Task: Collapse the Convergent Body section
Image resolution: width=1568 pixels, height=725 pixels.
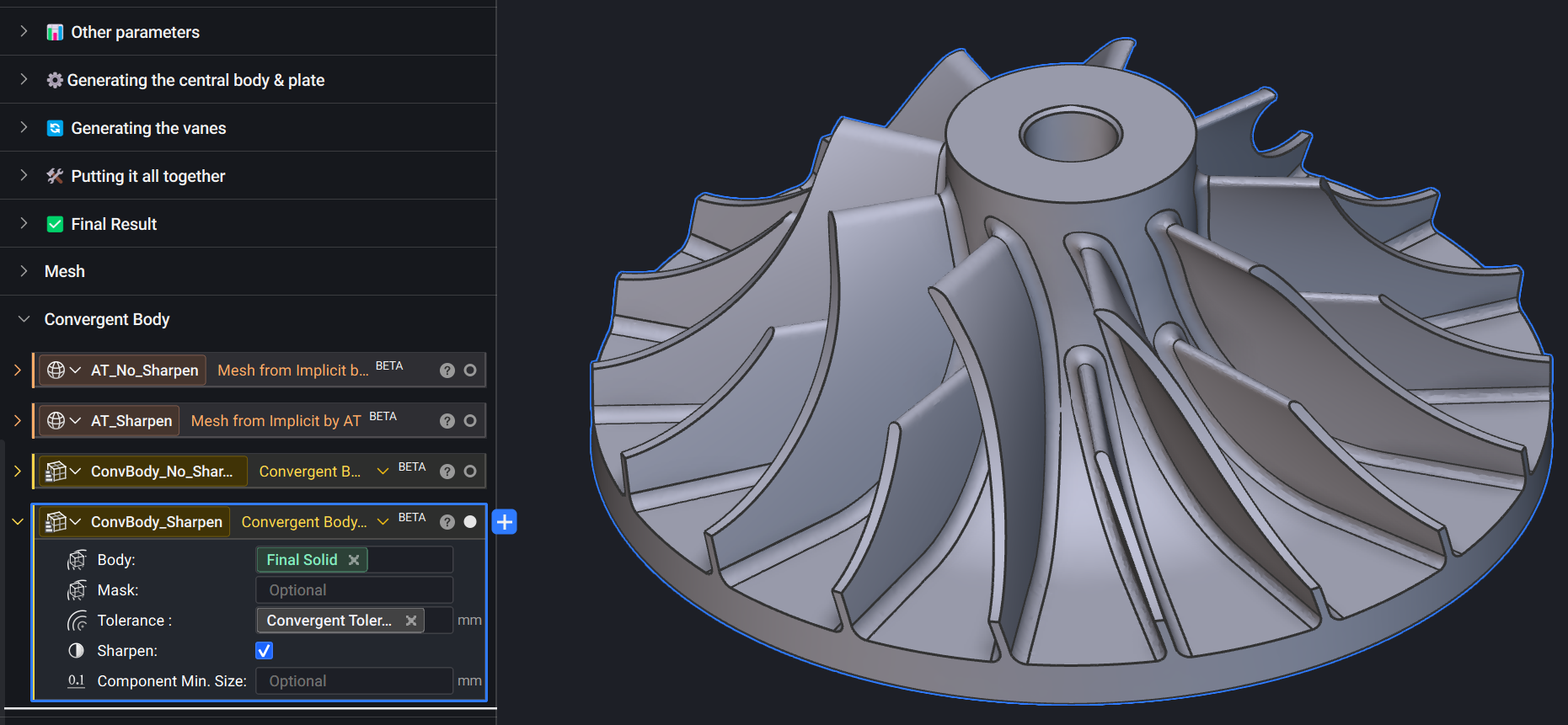Action: coord(24,319)
